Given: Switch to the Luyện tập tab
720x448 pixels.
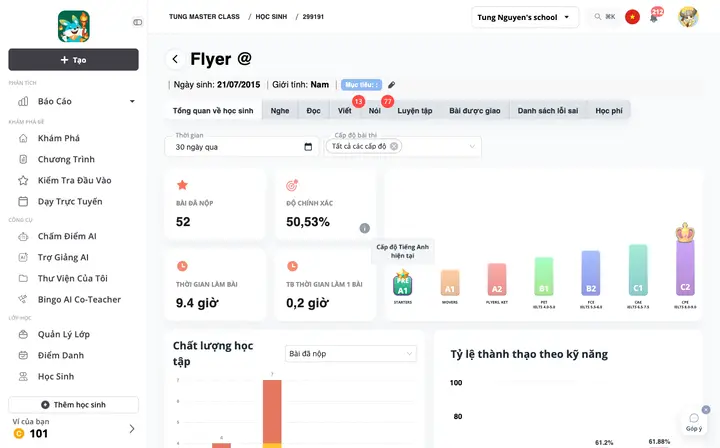Looking at the screenshot, I should [x=415, y=111].
